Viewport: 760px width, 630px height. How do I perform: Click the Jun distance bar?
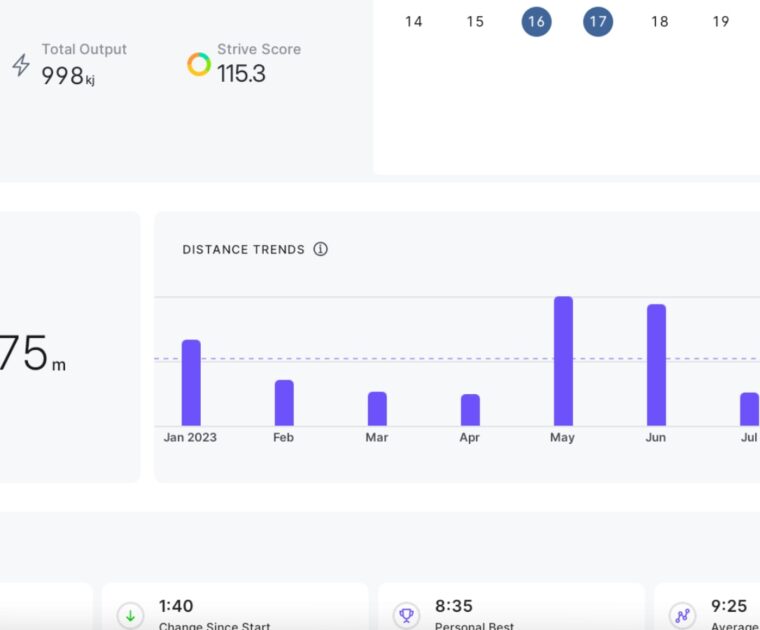(656, 365)
